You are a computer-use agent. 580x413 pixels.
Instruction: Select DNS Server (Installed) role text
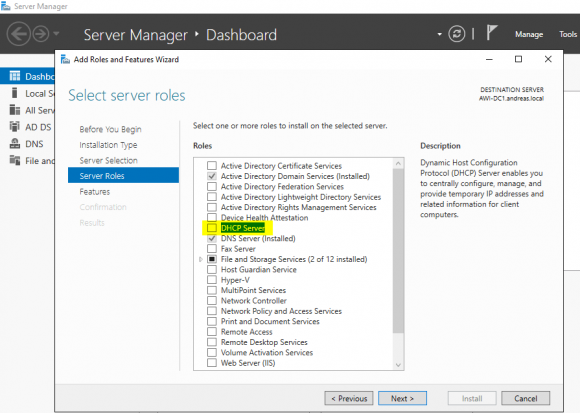tap(258, 238)
